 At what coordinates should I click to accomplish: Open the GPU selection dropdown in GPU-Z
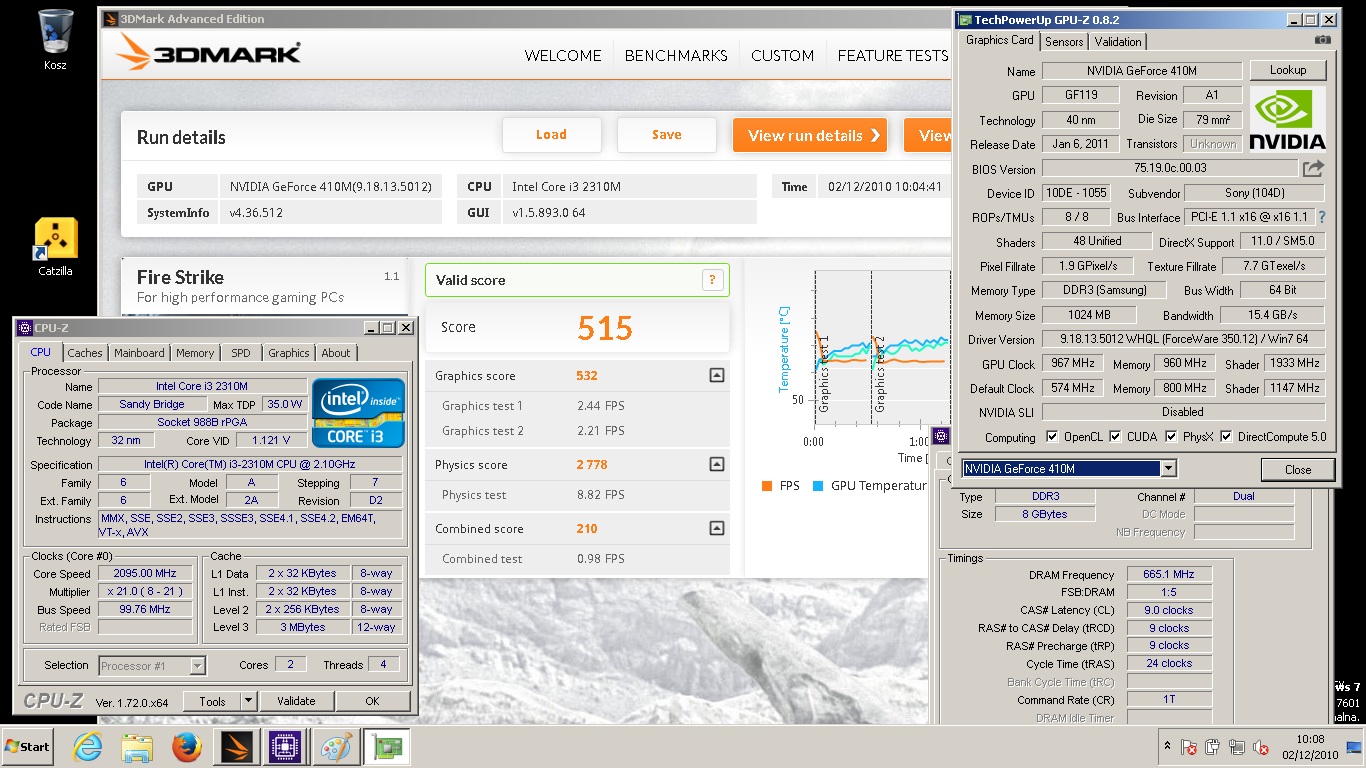point(1168,469)
